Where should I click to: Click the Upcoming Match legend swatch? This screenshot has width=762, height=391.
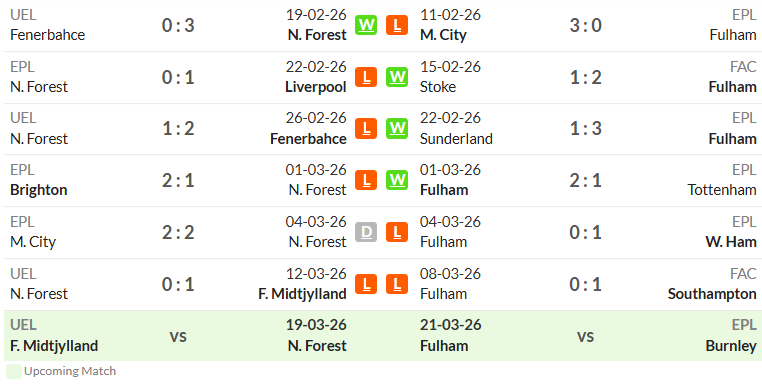tap(14, 372)
